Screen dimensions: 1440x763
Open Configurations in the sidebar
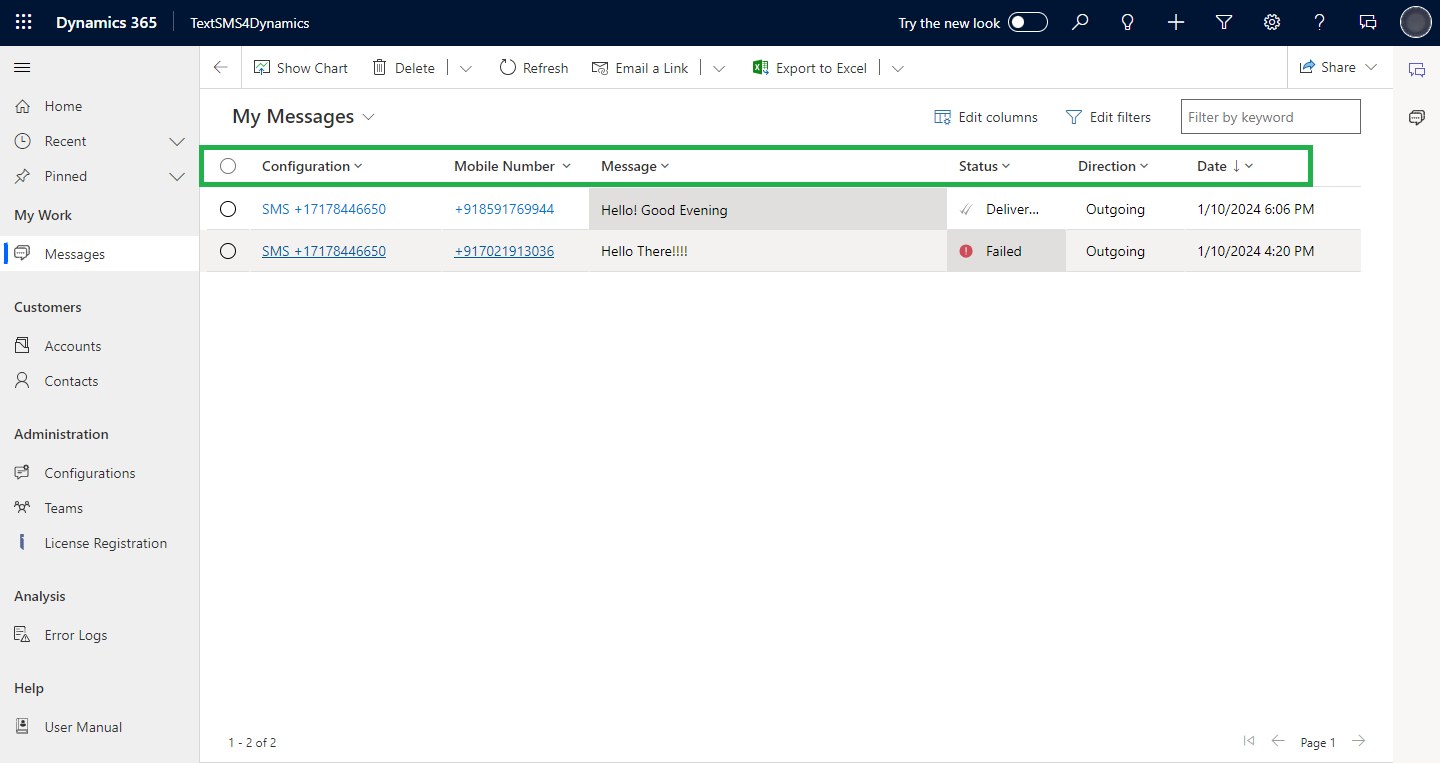click(x=89, y=473)
